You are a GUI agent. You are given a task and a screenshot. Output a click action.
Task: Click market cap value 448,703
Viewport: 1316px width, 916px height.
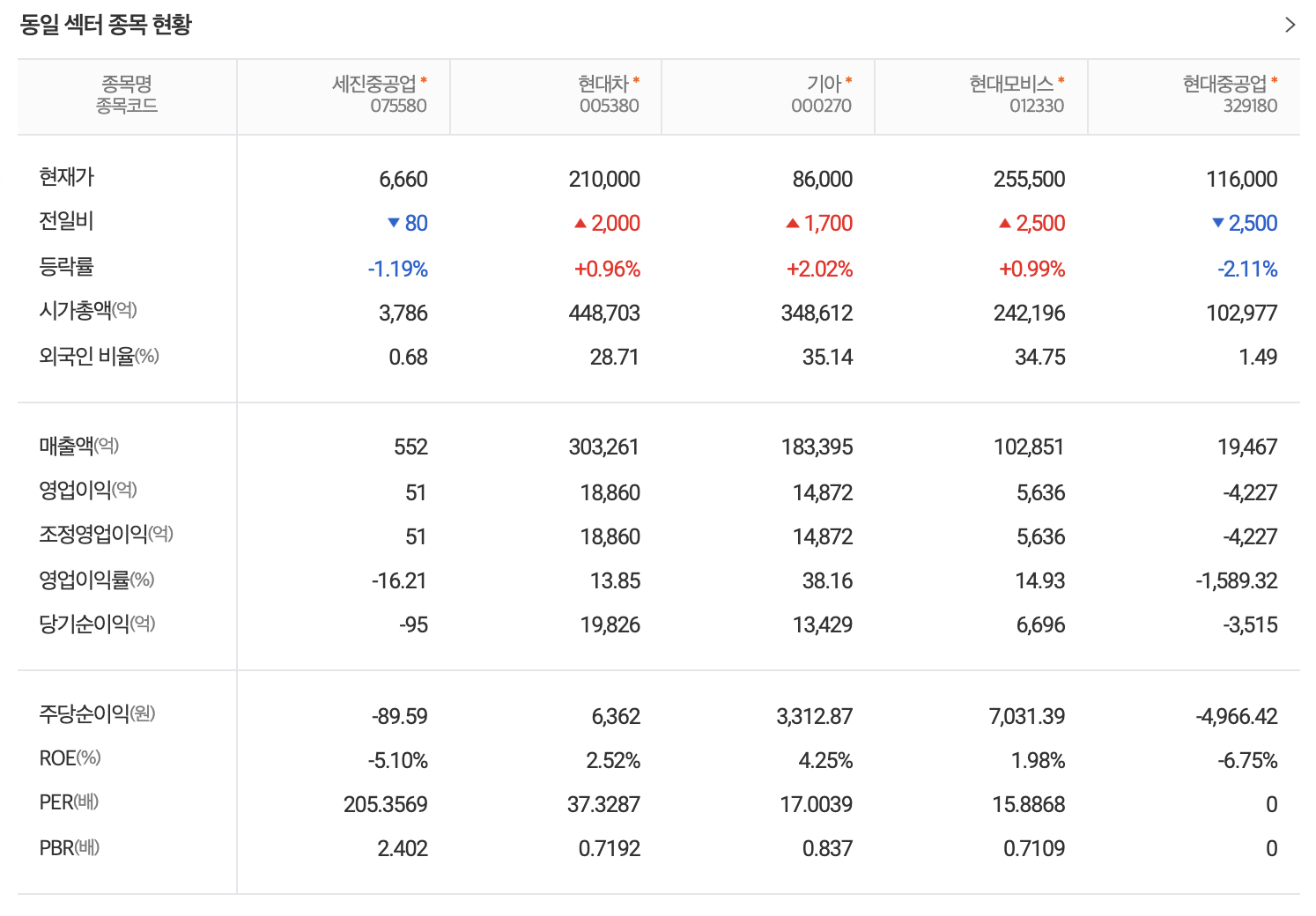pyautogui.click(x=604, y=313)
